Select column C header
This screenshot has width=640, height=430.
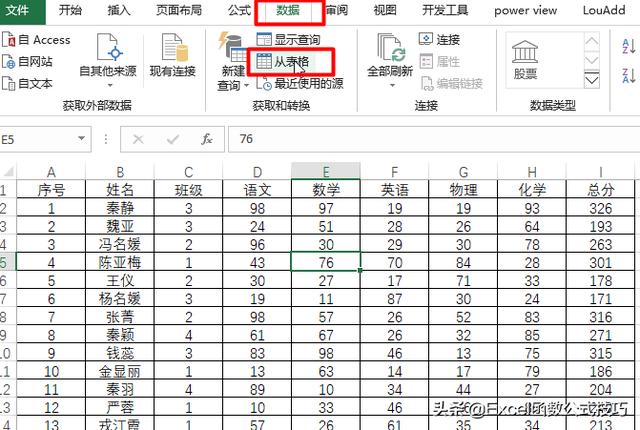point(189,171)
